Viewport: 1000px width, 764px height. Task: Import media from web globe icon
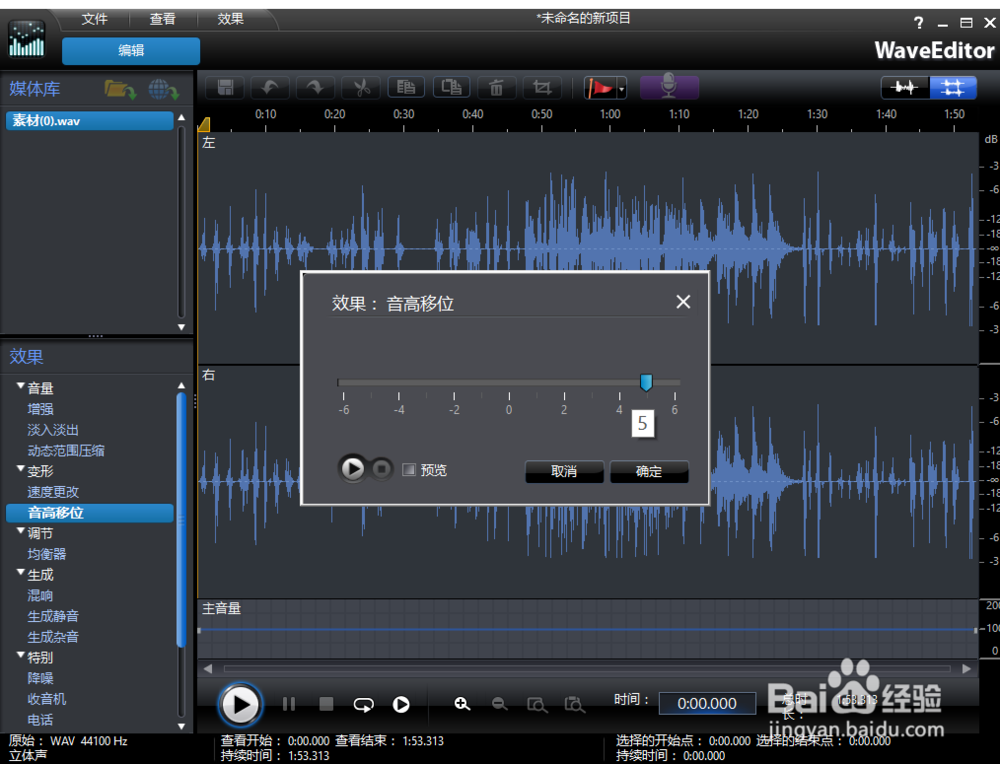(x=163, y=89)
